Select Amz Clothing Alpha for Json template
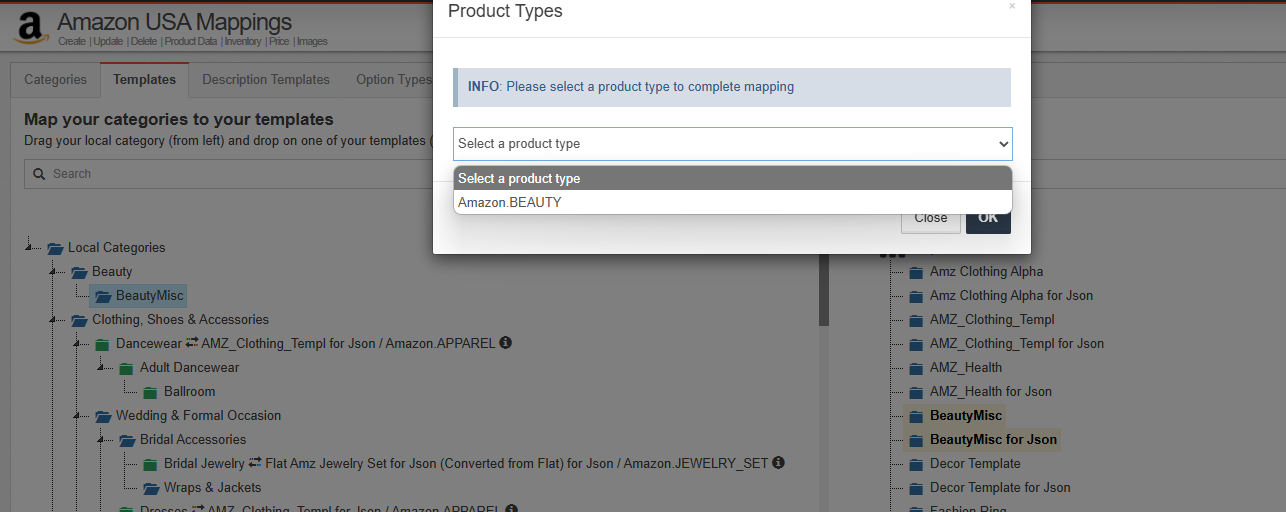This screenshot has height=512, width=1286. click(x=1011, y=295)
